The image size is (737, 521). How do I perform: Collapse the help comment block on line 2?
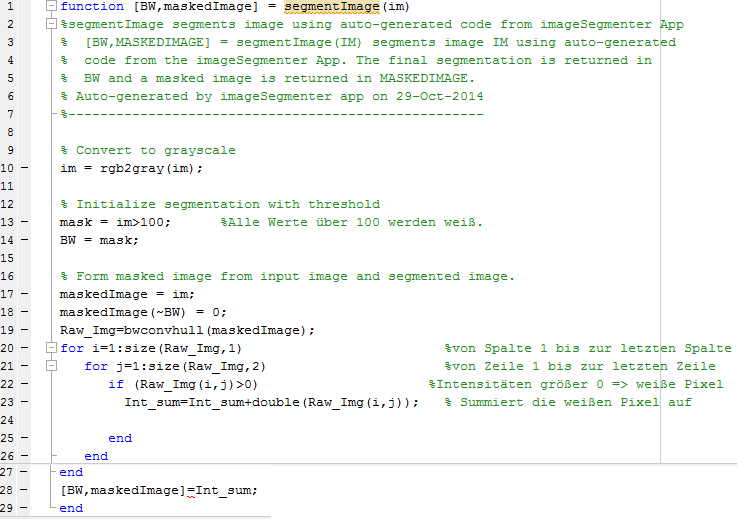tap(52, 25)
